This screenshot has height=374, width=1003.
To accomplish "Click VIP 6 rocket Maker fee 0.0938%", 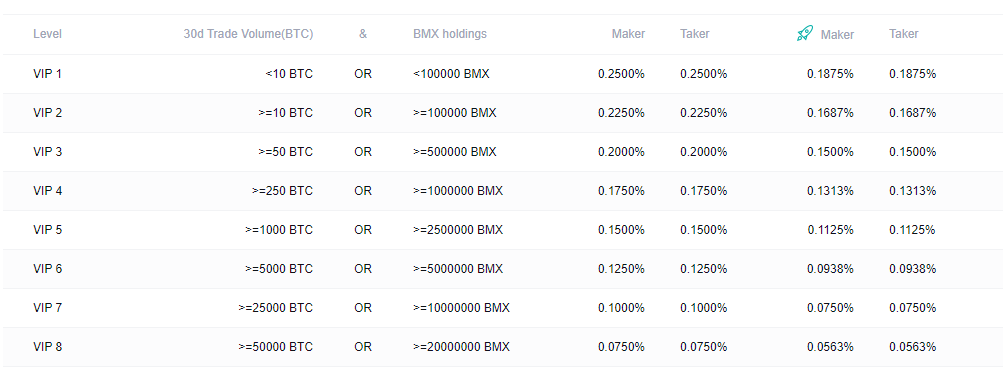I will pos(830,269).
